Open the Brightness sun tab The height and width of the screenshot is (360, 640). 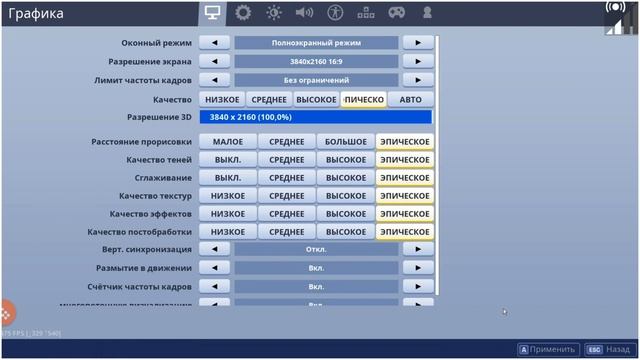point(274,13)
